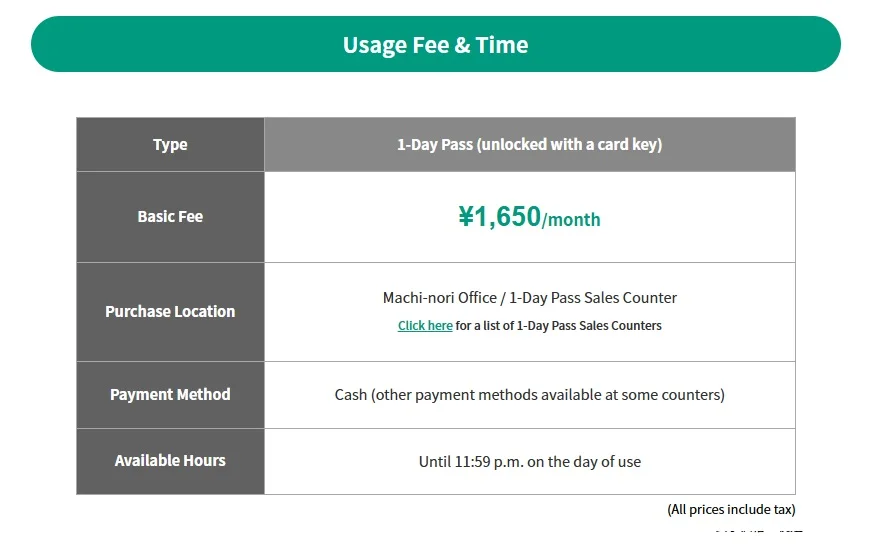Click the word "Until" in the hours row
The width and height of the screenshot is (889, 544).
click(436, 462)
